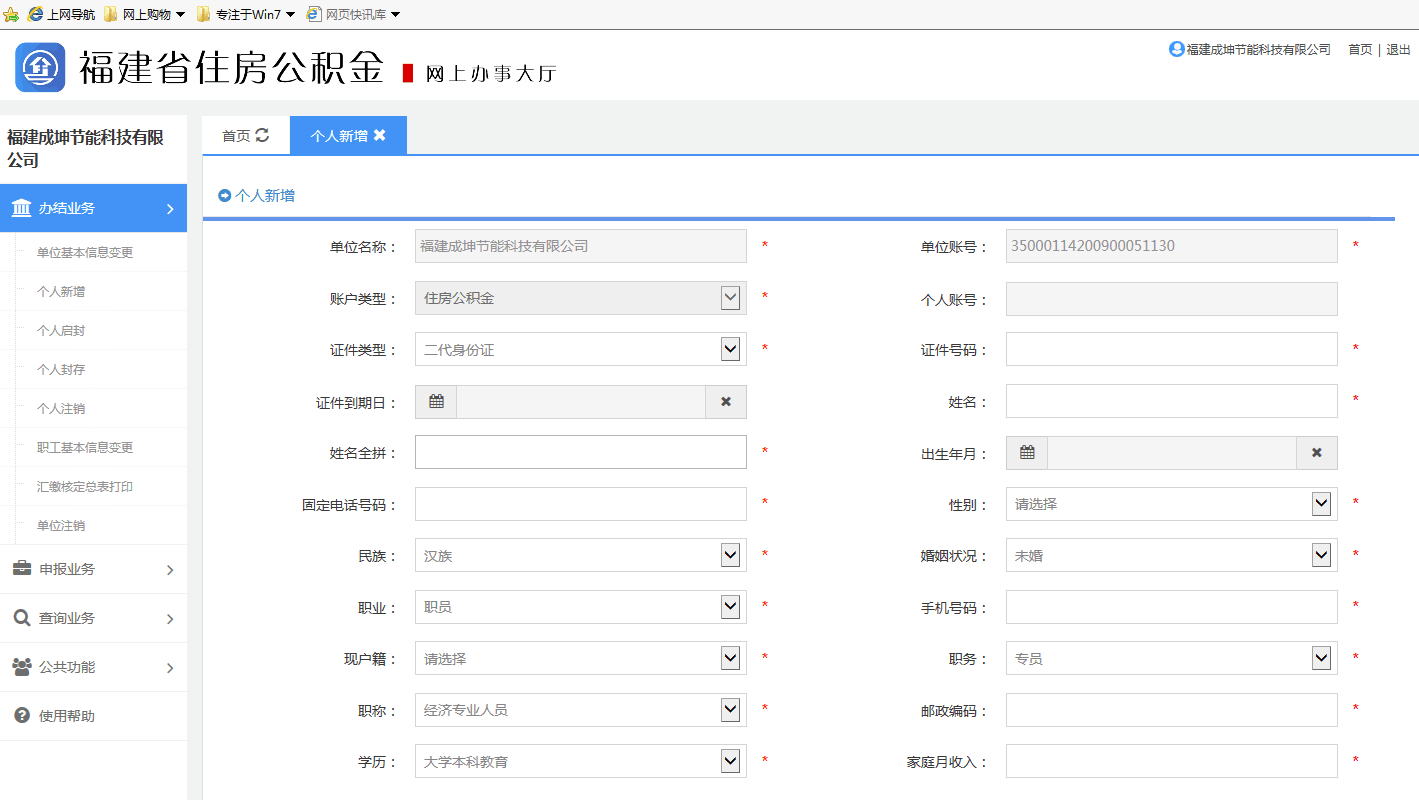This screenshot has height=800, width=1419.
Task: Open the 使用帮助 menu item
Action: (93, 716)
